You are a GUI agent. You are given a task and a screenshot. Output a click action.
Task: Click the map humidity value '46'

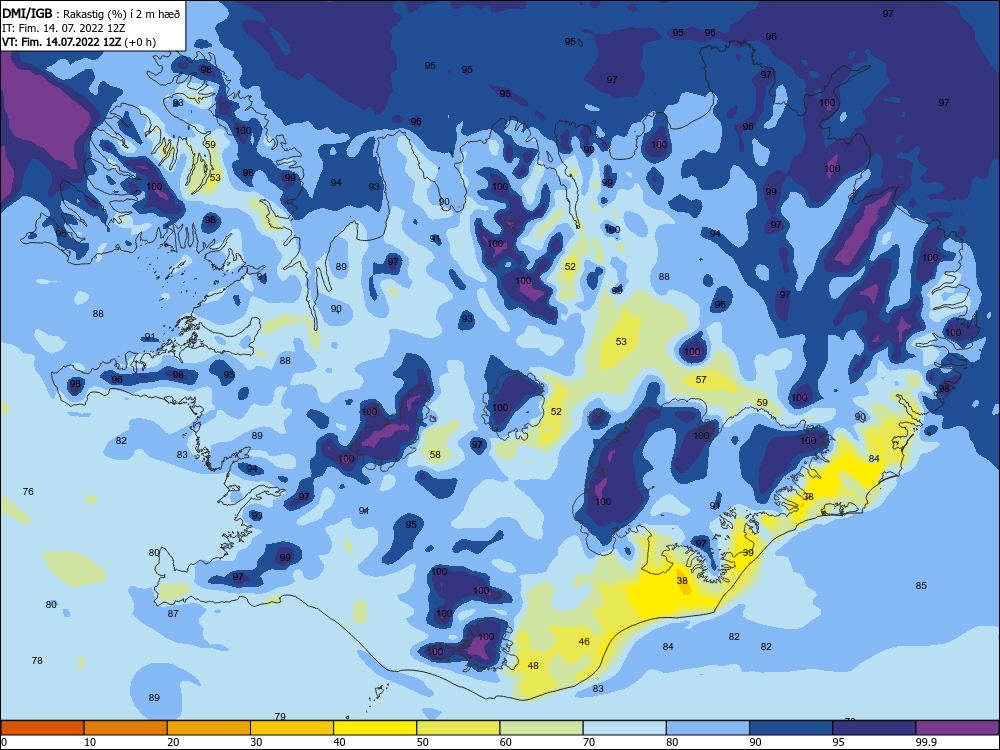[x=584, y=642]
